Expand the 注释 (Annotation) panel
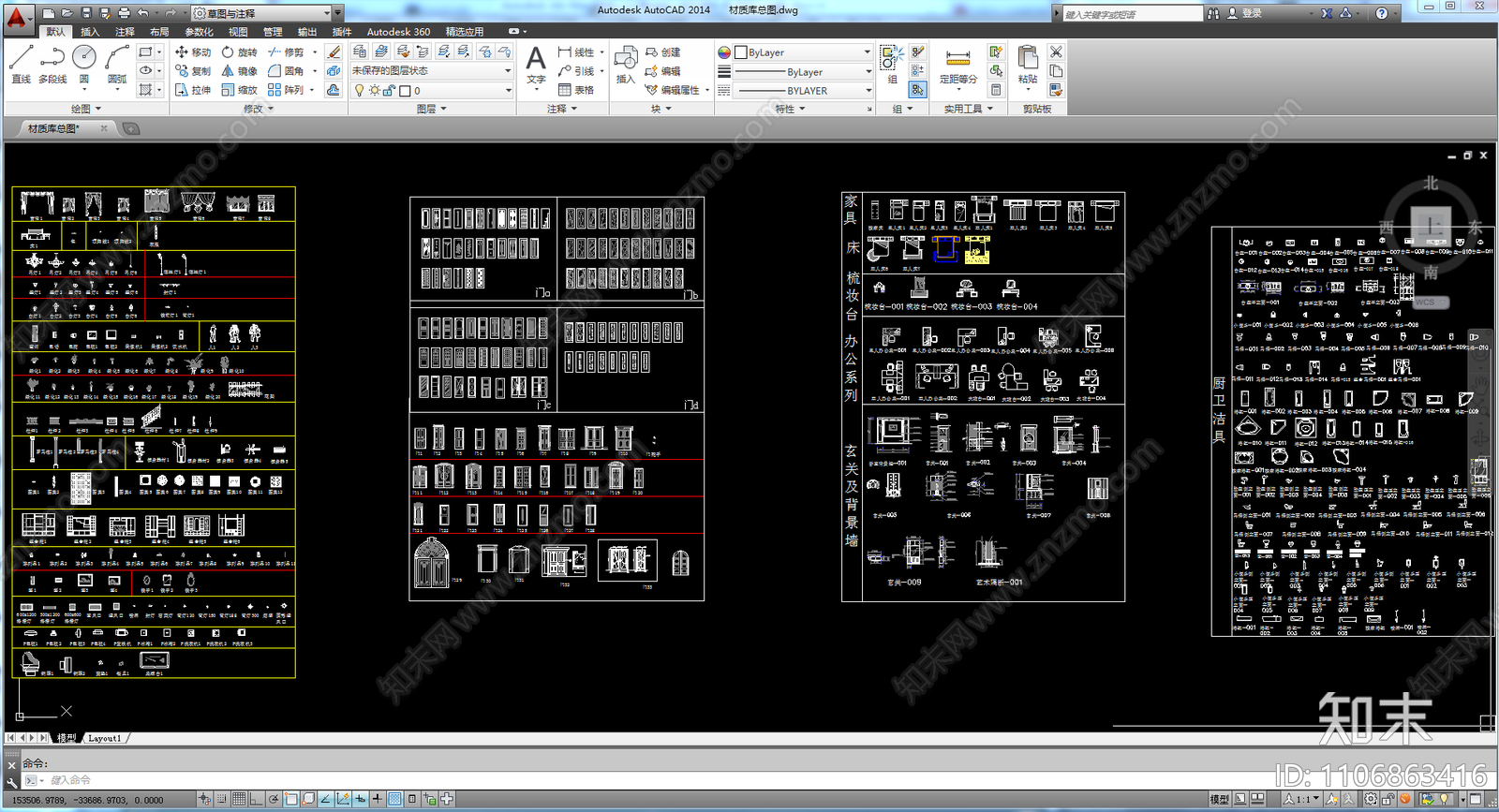Screen dimensions: 1499x812 click(562, 109)
